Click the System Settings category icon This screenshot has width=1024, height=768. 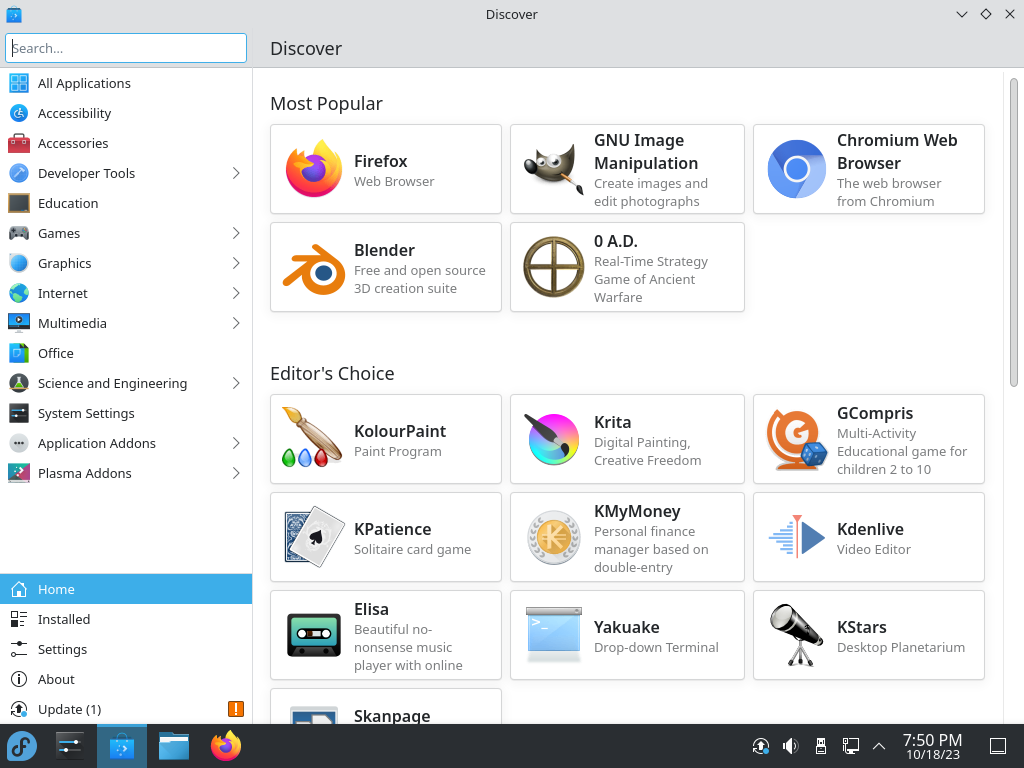(19, 413)
